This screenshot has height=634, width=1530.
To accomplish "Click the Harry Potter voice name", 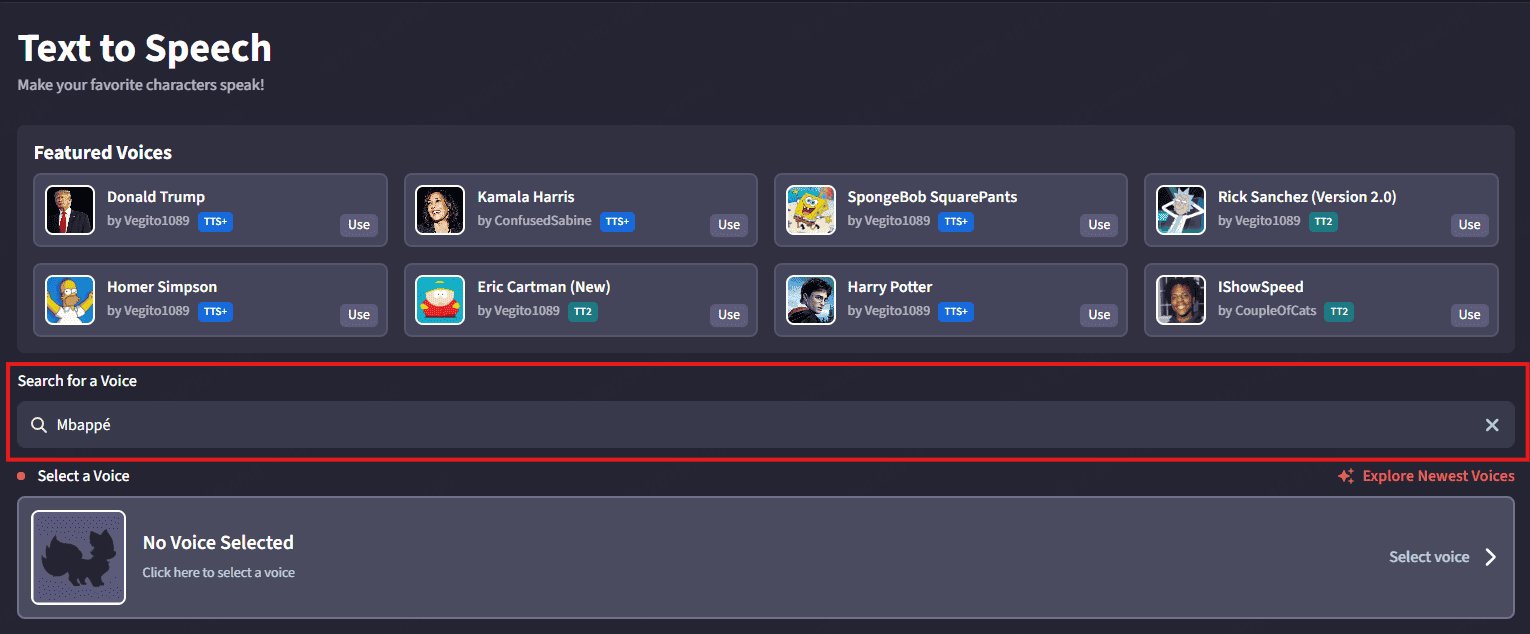I will coord(890,287).
